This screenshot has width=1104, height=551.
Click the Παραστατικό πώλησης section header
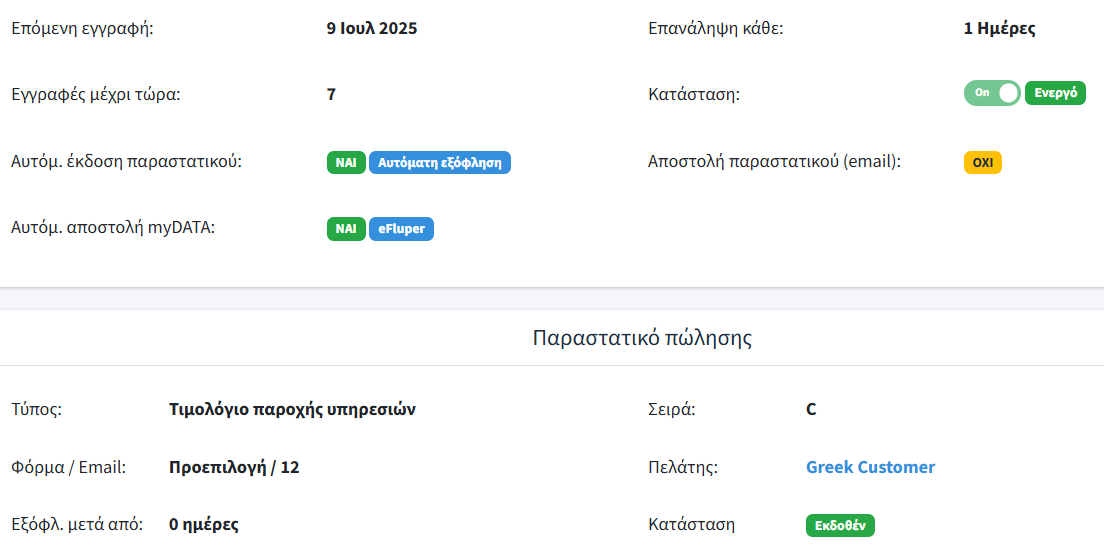642,338
